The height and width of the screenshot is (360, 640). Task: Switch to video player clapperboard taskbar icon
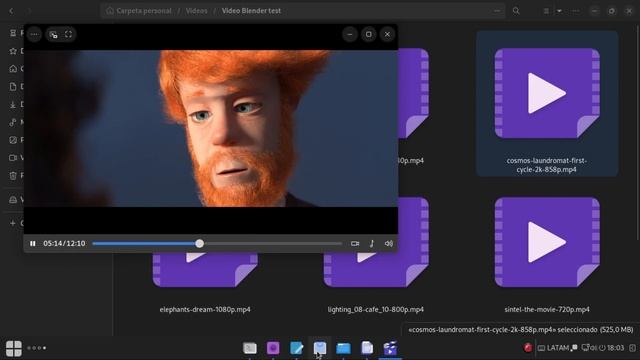[x=390, y=348]
